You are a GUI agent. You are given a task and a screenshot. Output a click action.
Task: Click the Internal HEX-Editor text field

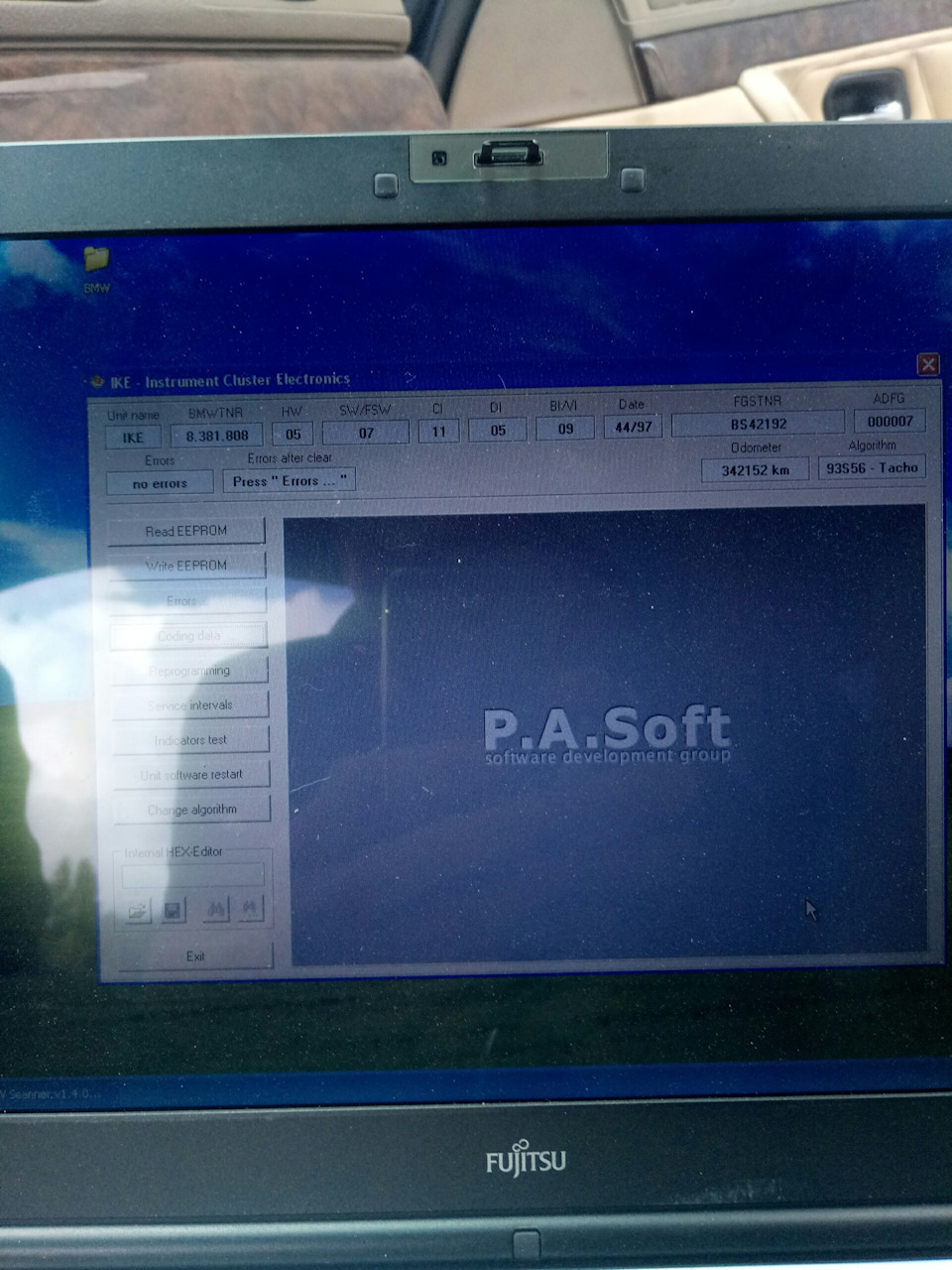pyautogui.click(x=193, y=875)
